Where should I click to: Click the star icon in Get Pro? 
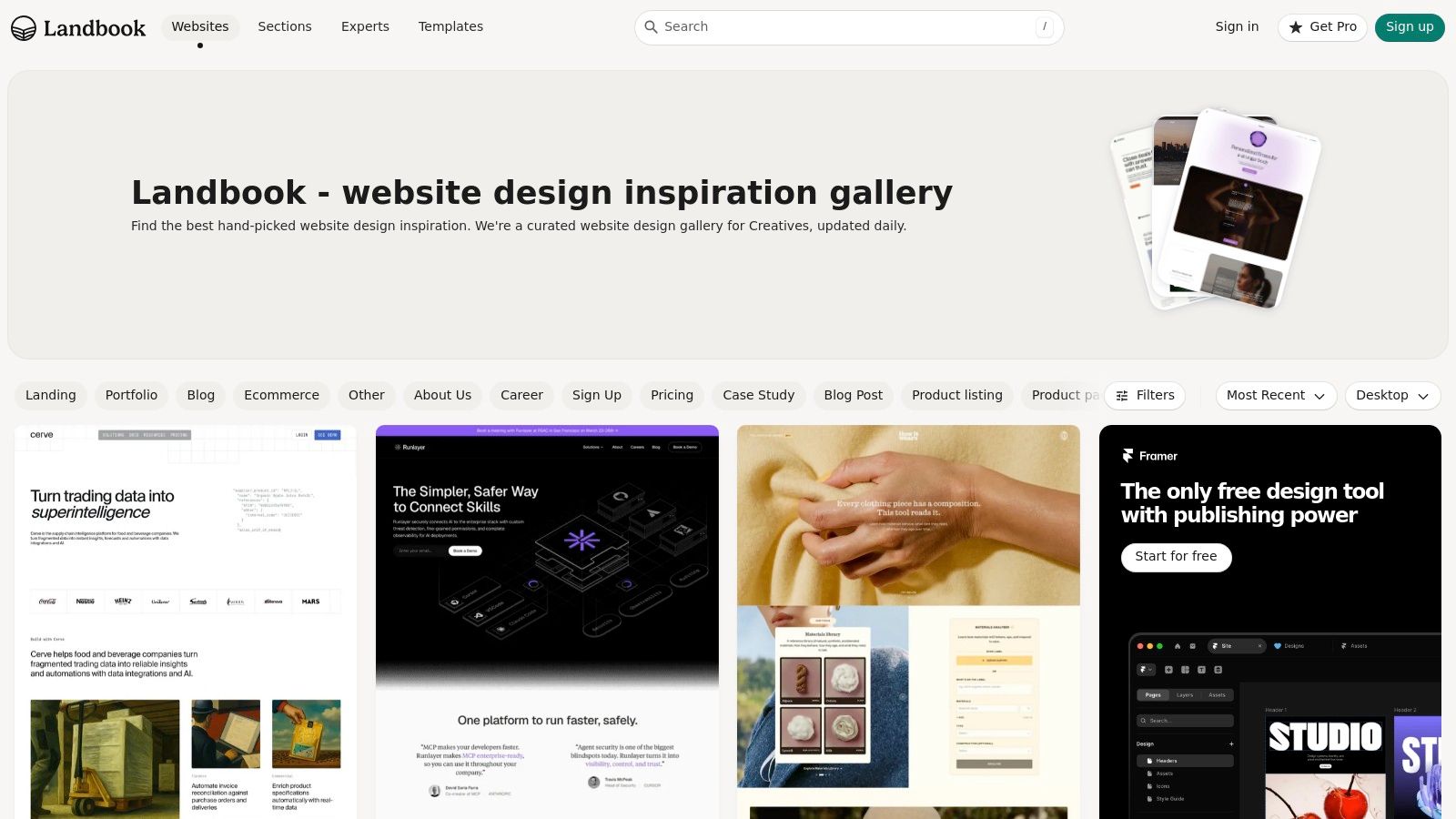tap(1296, 27)
